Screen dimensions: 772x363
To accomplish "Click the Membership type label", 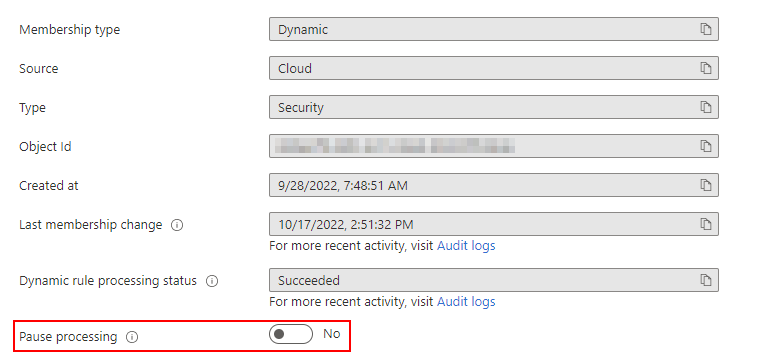I will pos(69,30).
